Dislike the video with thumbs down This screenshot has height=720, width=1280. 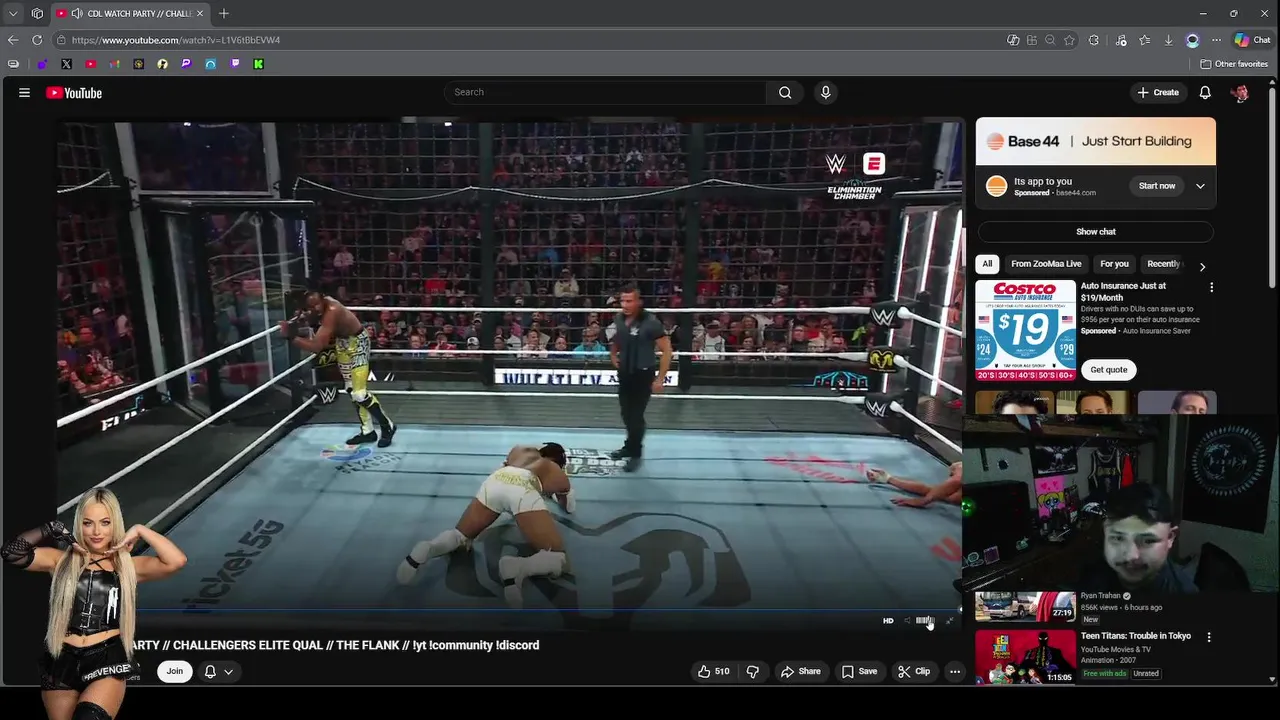pyautogui.click(x=753, y=671)
